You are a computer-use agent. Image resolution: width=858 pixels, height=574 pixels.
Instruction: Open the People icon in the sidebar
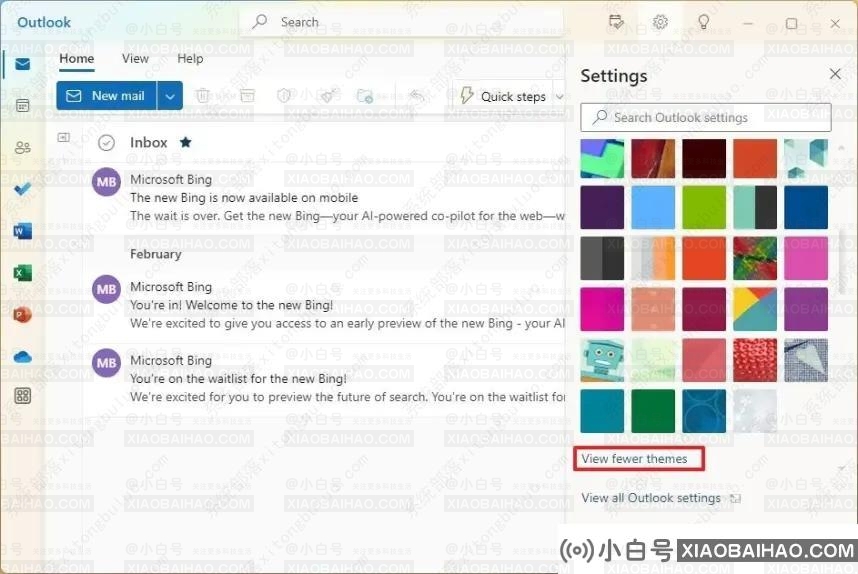pyautogui.click(x=22, y=148)
